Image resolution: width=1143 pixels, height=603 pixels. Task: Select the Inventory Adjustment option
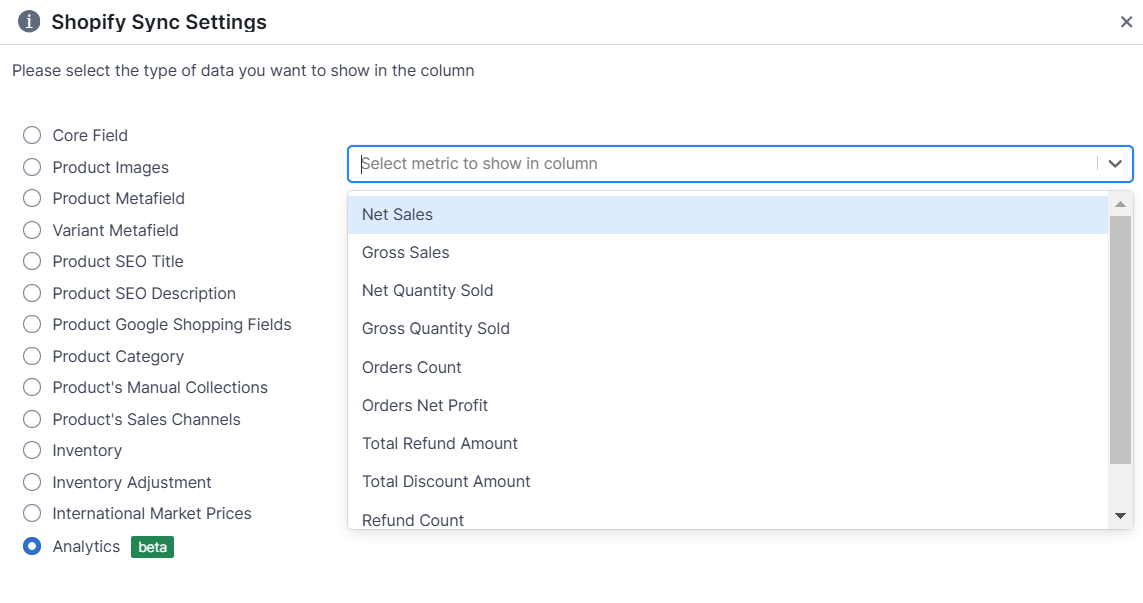tap(31, 482)
